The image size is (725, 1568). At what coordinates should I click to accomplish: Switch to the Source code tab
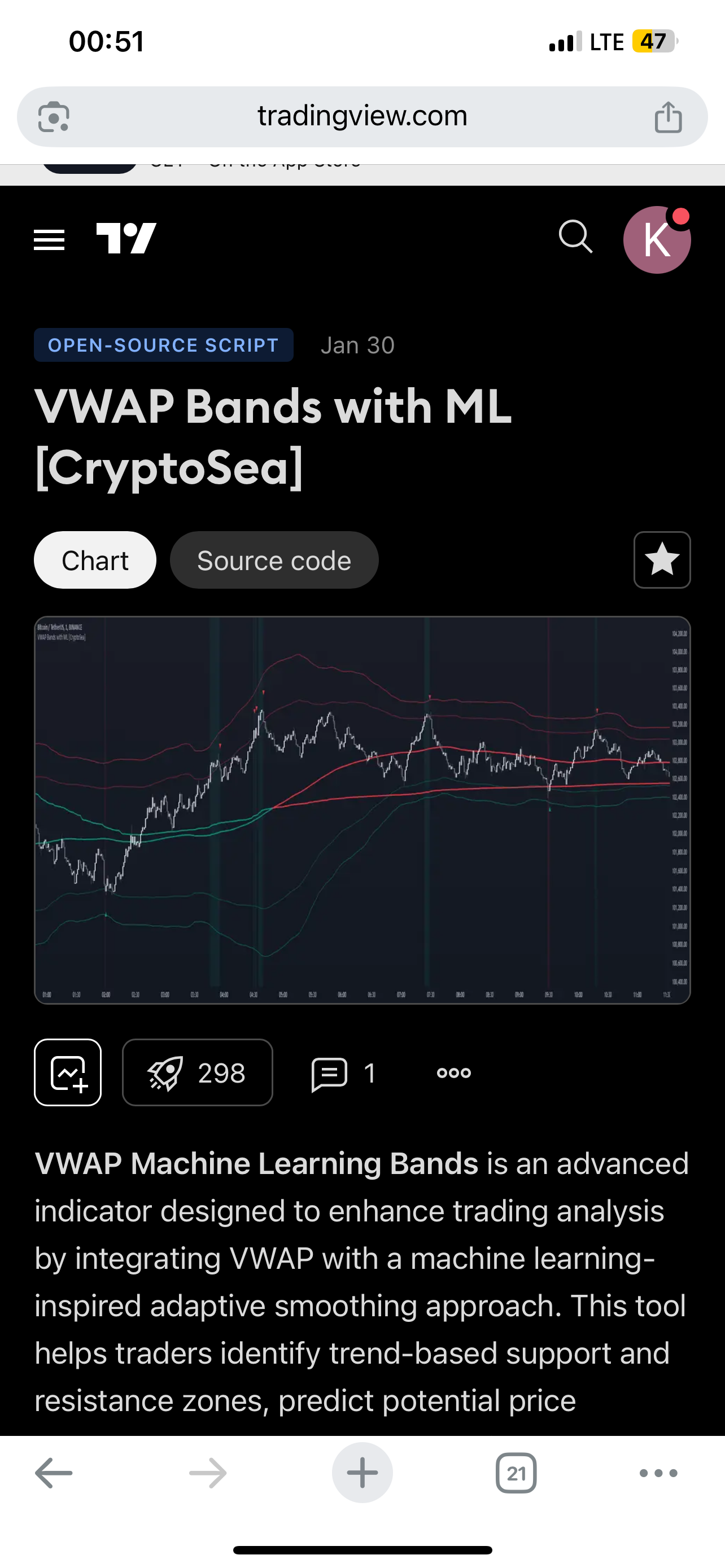pyautogui.click(x=274, y=559)
